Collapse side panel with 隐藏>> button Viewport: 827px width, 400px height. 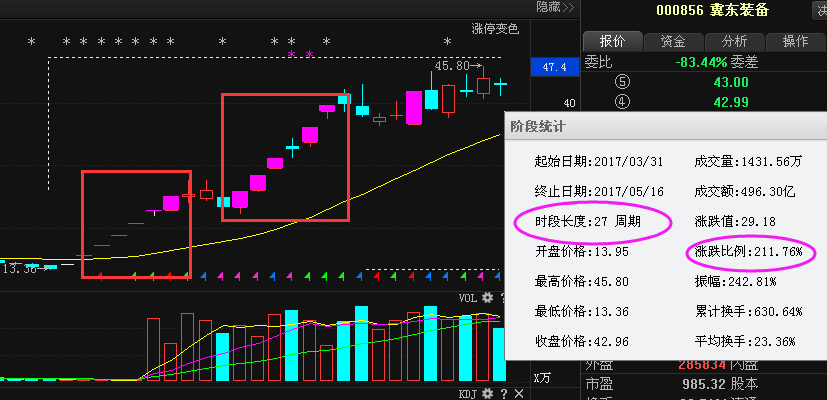pos(555,7)
